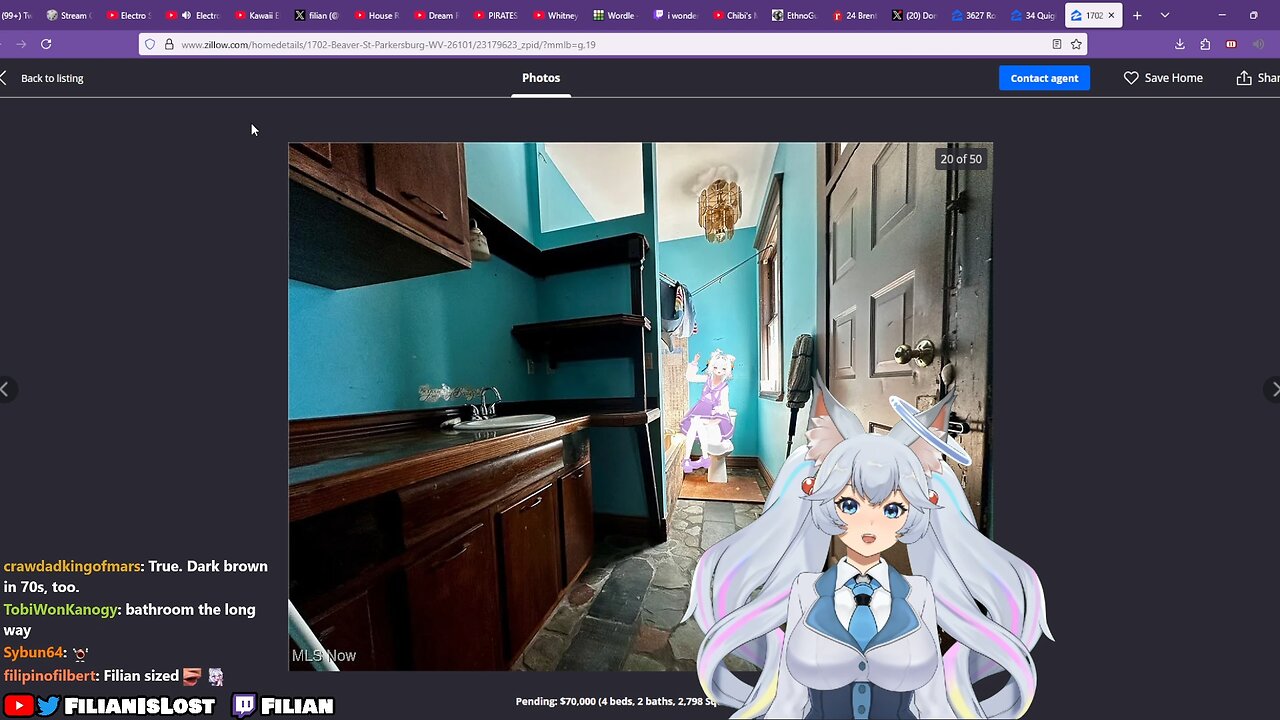Click the Twitch logo next to Filian
The height and width of the screenshot is (720, 1280).
point(244,705)
